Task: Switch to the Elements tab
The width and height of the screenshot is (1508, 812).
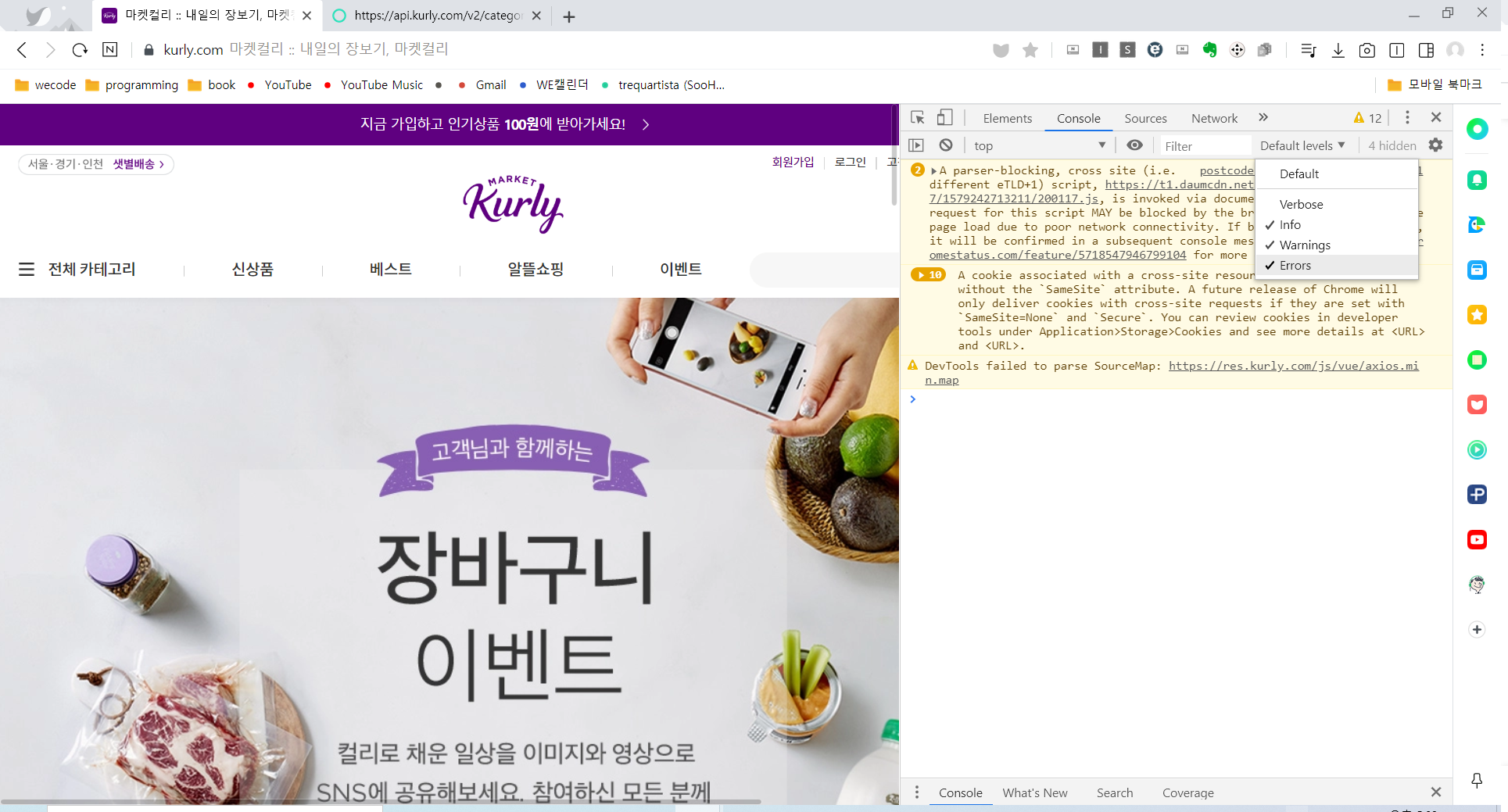Action: 1007,118
